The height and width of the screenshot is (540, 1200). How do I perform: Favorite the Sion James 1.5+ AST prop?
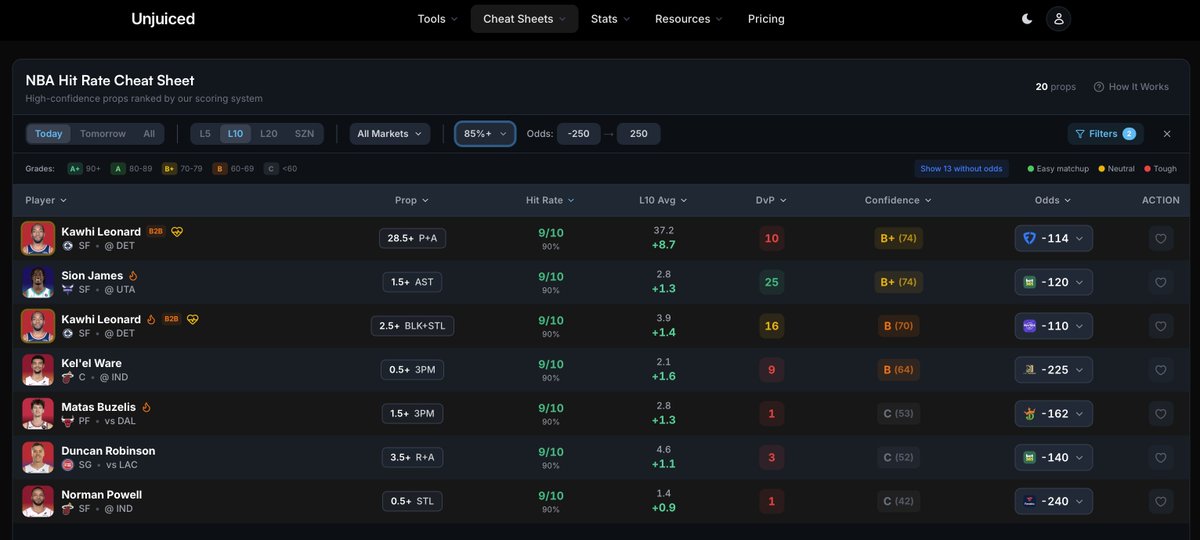point(1160,283)
